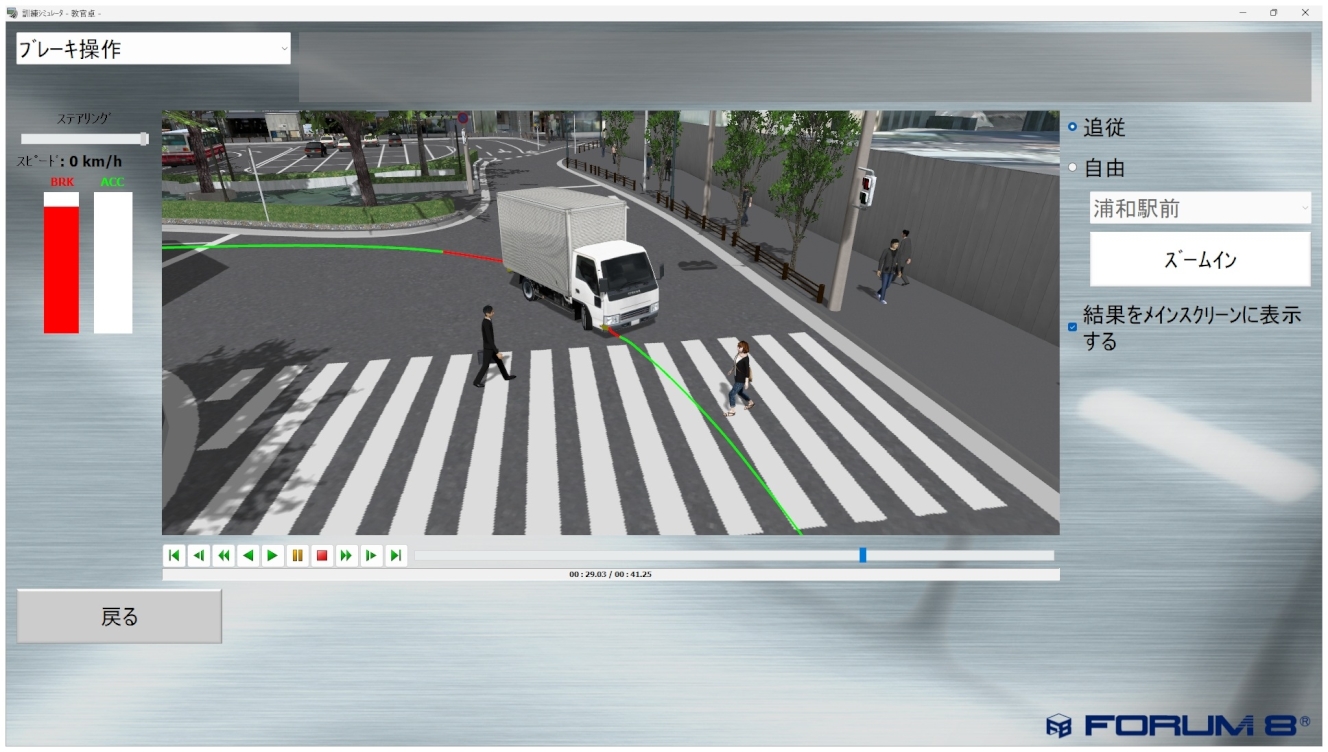Jump to the start of the replay
The height and width of the screenshot is (752, 1328).
[174, 556]
